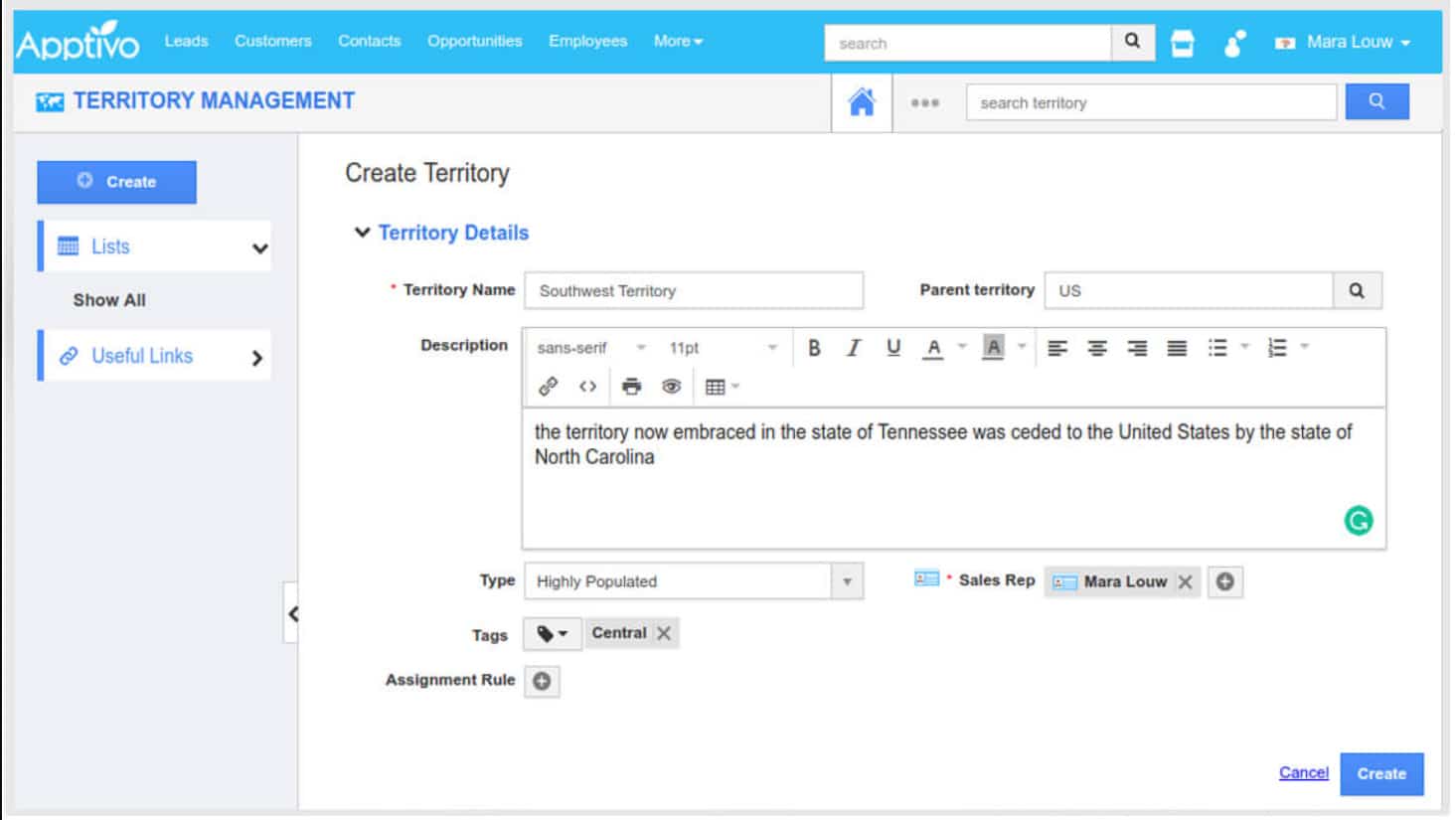Open the font family sans-serif dropdown

pyautogui.click(x=591, y=348)
